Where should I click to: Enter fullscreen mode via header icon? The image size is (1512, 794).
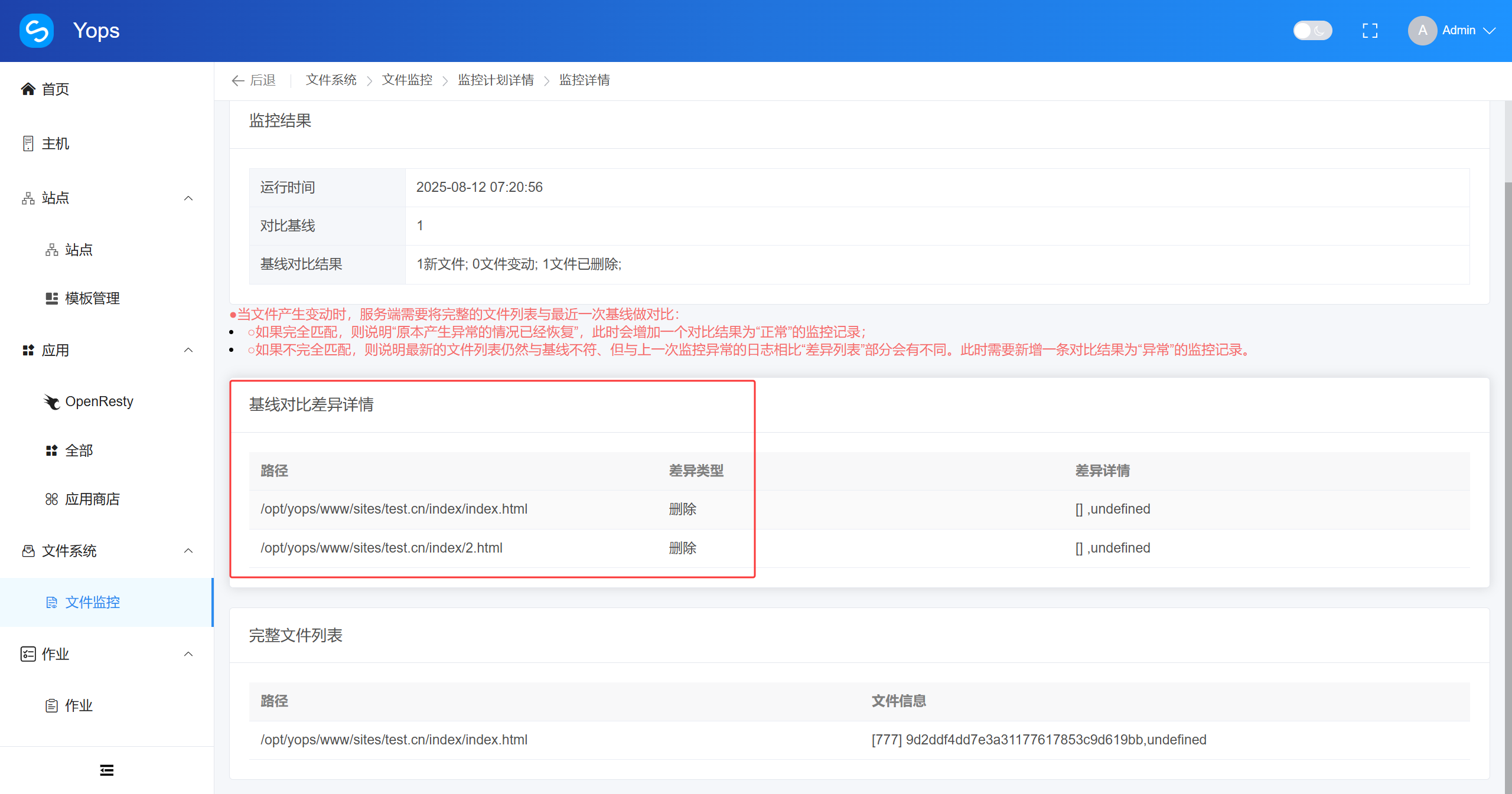coord(1370,31)
